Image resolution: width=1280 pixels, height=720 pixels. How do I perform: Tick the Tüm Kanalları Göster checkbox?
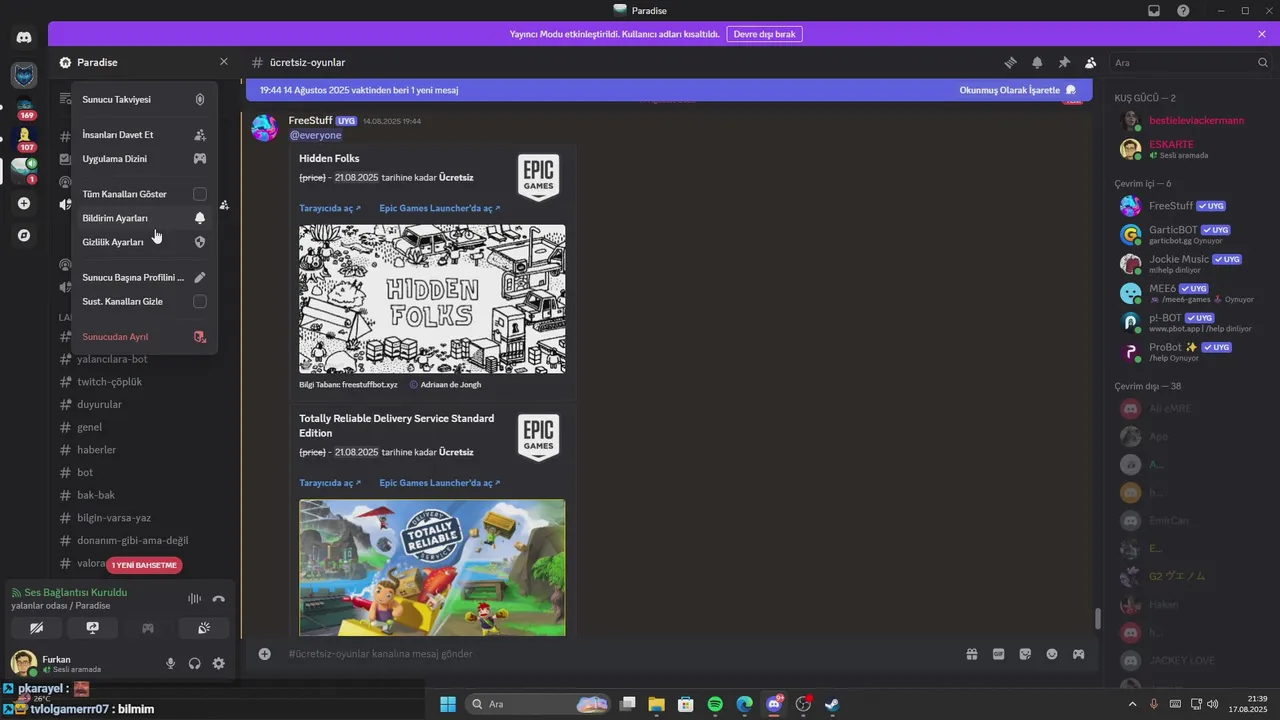pos(200,194)
